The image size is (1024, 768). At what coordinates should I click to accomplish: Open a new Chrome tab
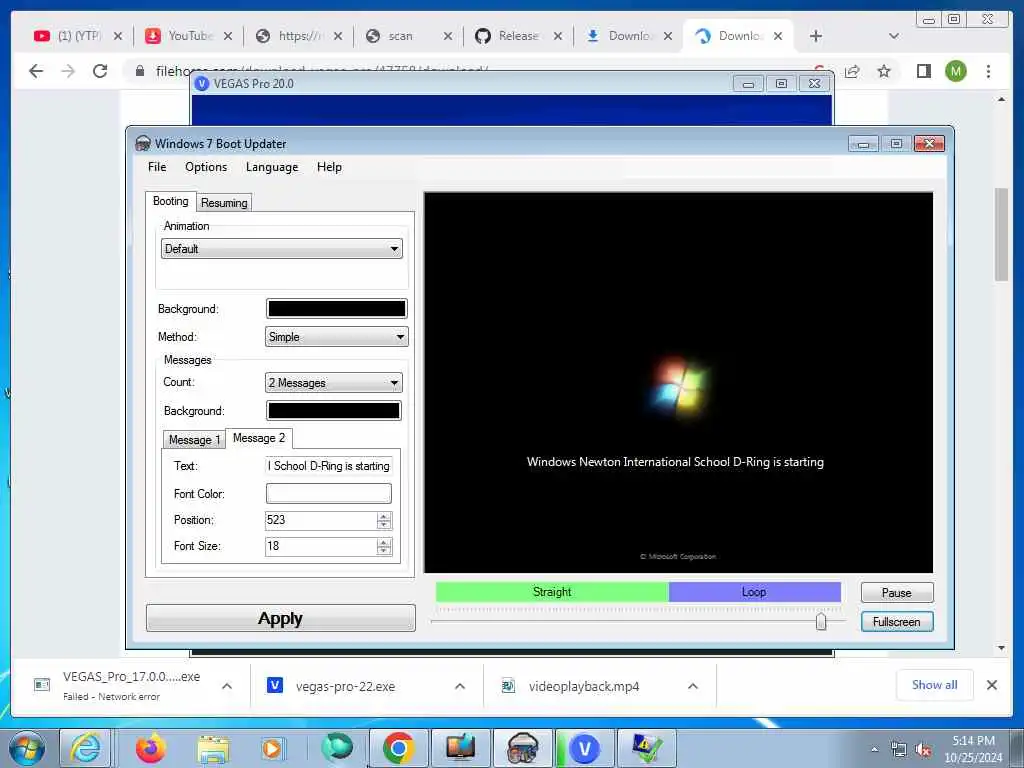(816, 36)
